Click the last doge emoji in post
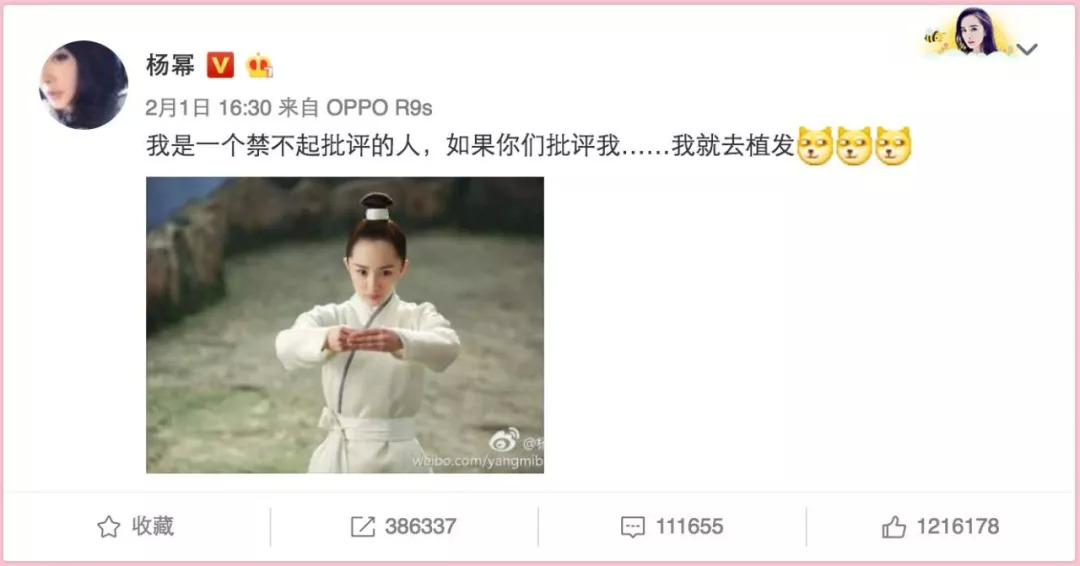Screen dimensions: 1080x566 [x=893, y=145]
